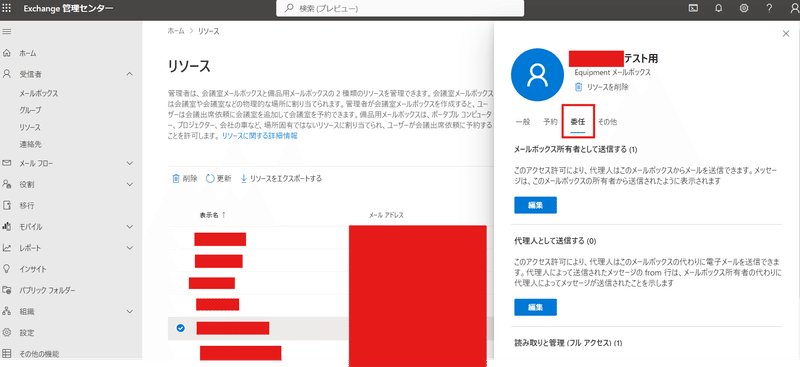Viewport: 800px width, 367px height.
Task: Click 編集 under 代理人として送信する
Action: click(535, 307)
